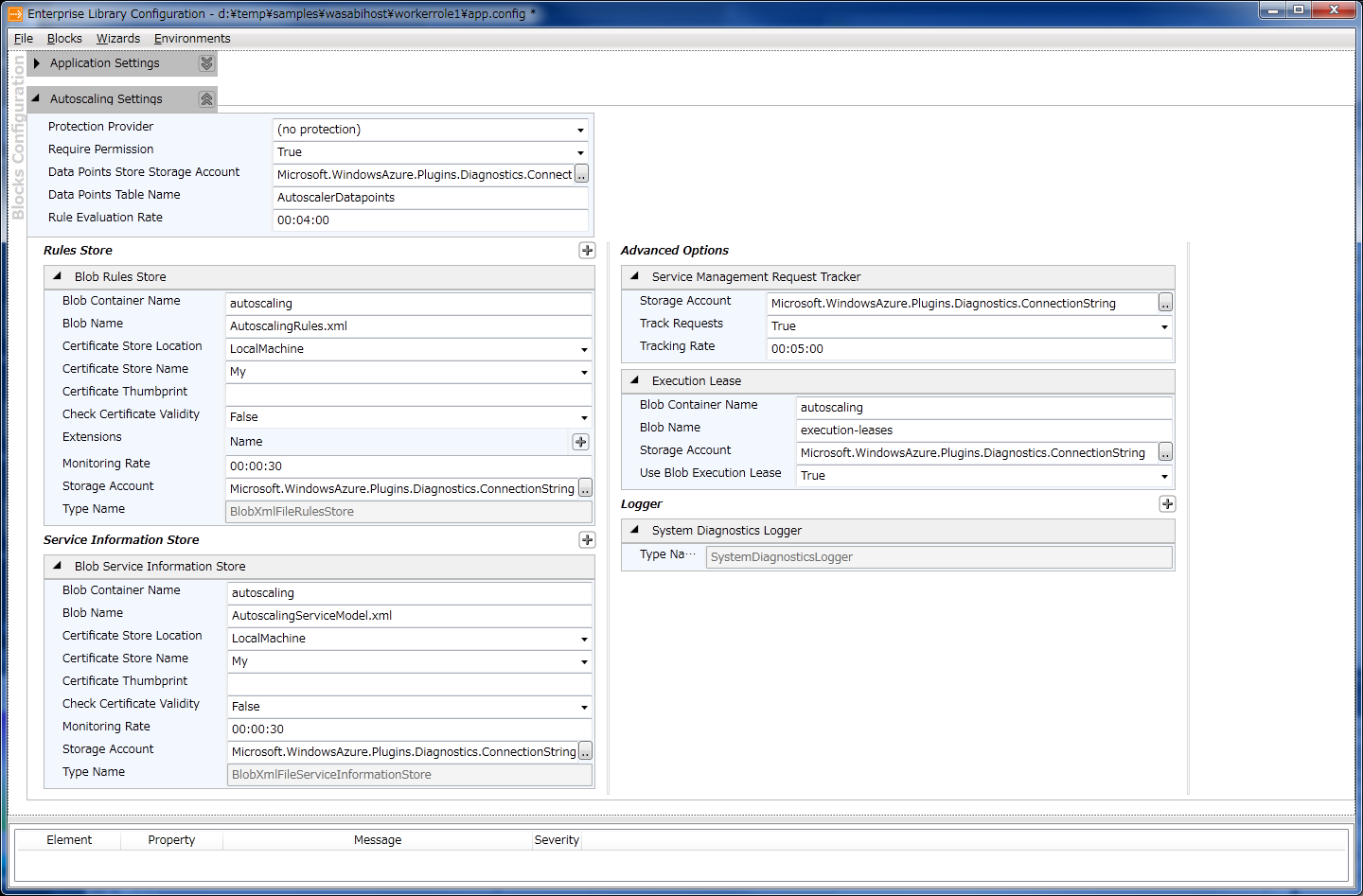Open the Protection Provider dropdown
Viewport: 1363px width, 896px height.
coord(580,130)
